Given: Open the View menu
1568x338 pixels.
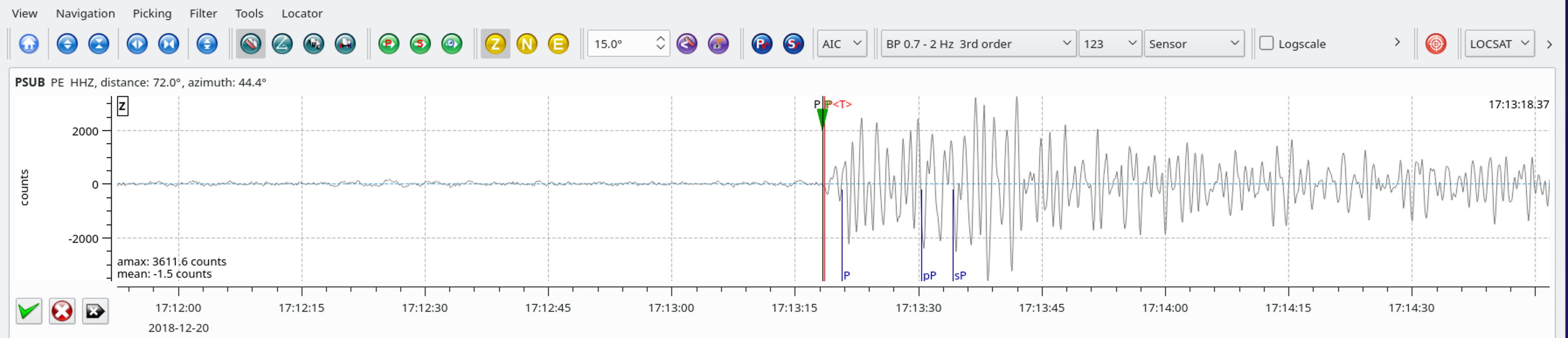Looking at the screenshot, I should (x=24, y=14).
